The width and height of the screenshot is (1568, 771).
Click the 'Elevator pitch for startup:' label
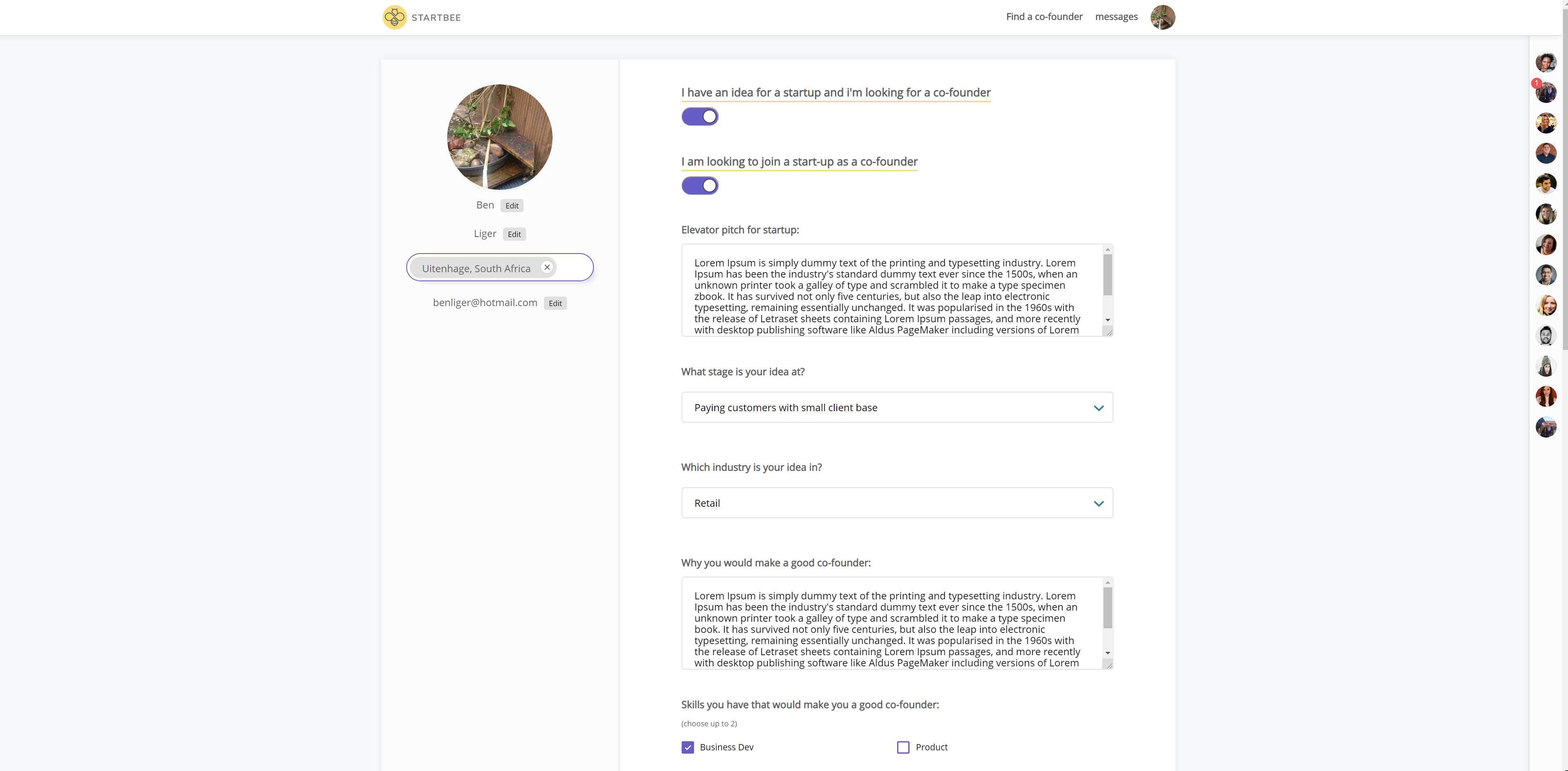tap(740, 230)
